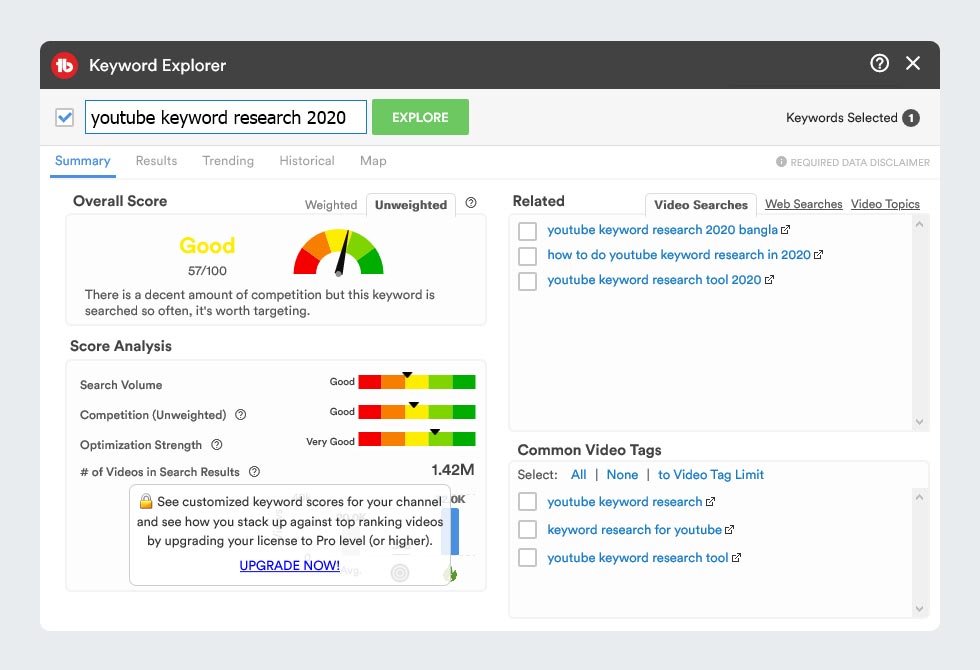Click the Required Data Disclaimer info icon
The width and height of the screenshot is (980, 670).
coord(781,162)
